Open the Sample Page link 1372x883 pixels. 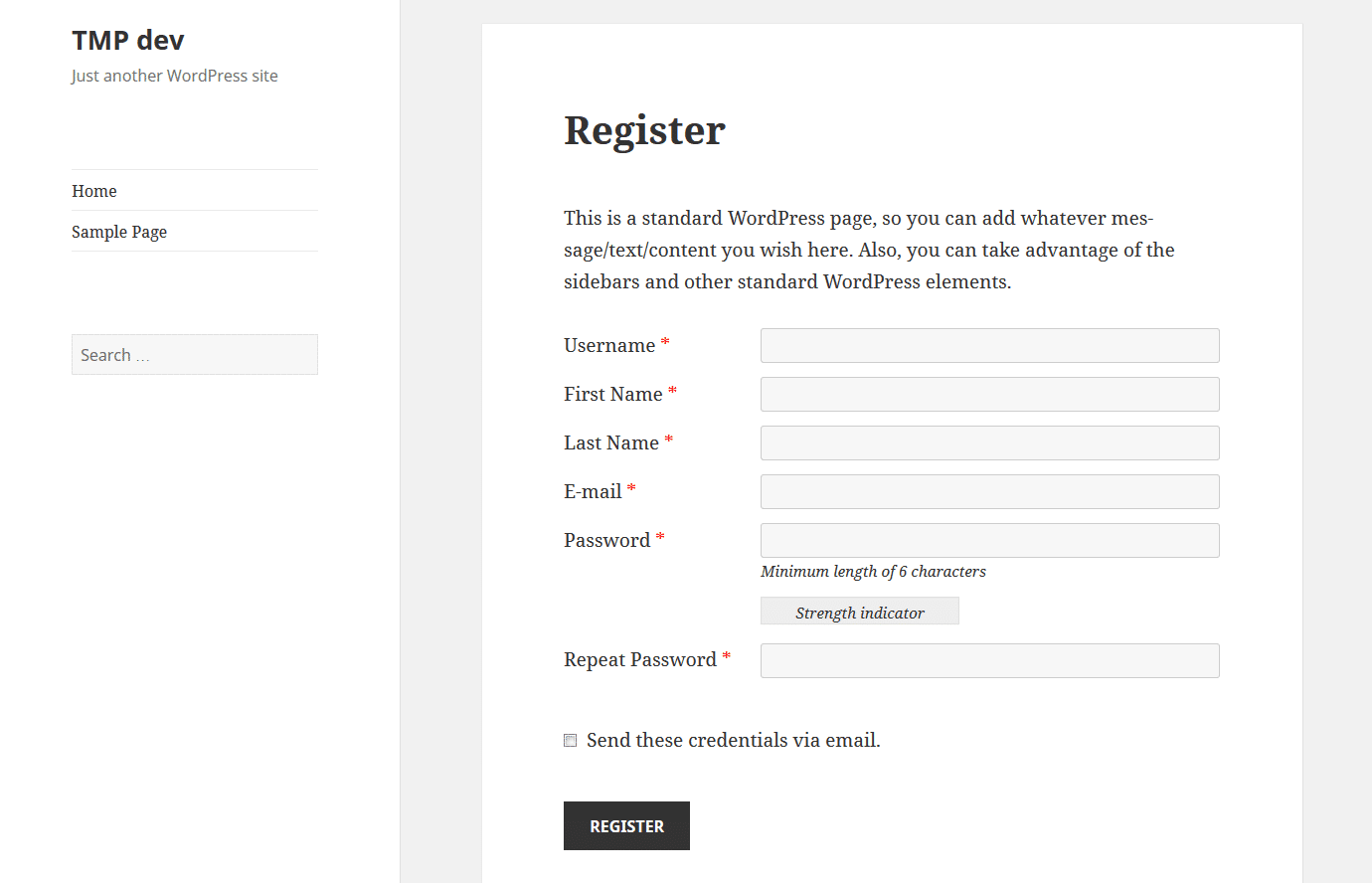point(119,231)
